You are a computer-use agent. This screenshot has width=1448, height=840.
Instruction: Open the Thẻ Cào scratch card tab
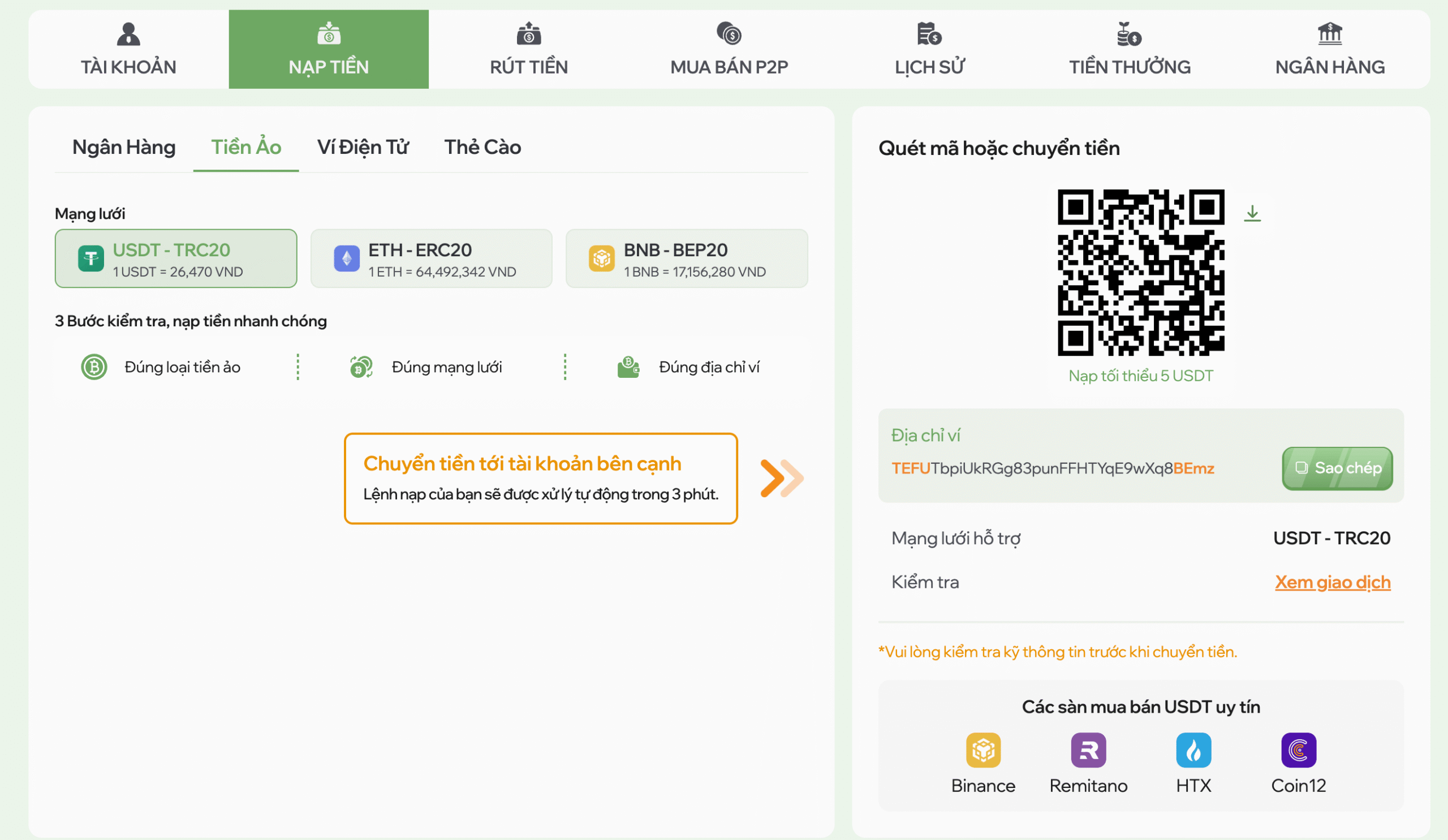(x=482, y=147)
